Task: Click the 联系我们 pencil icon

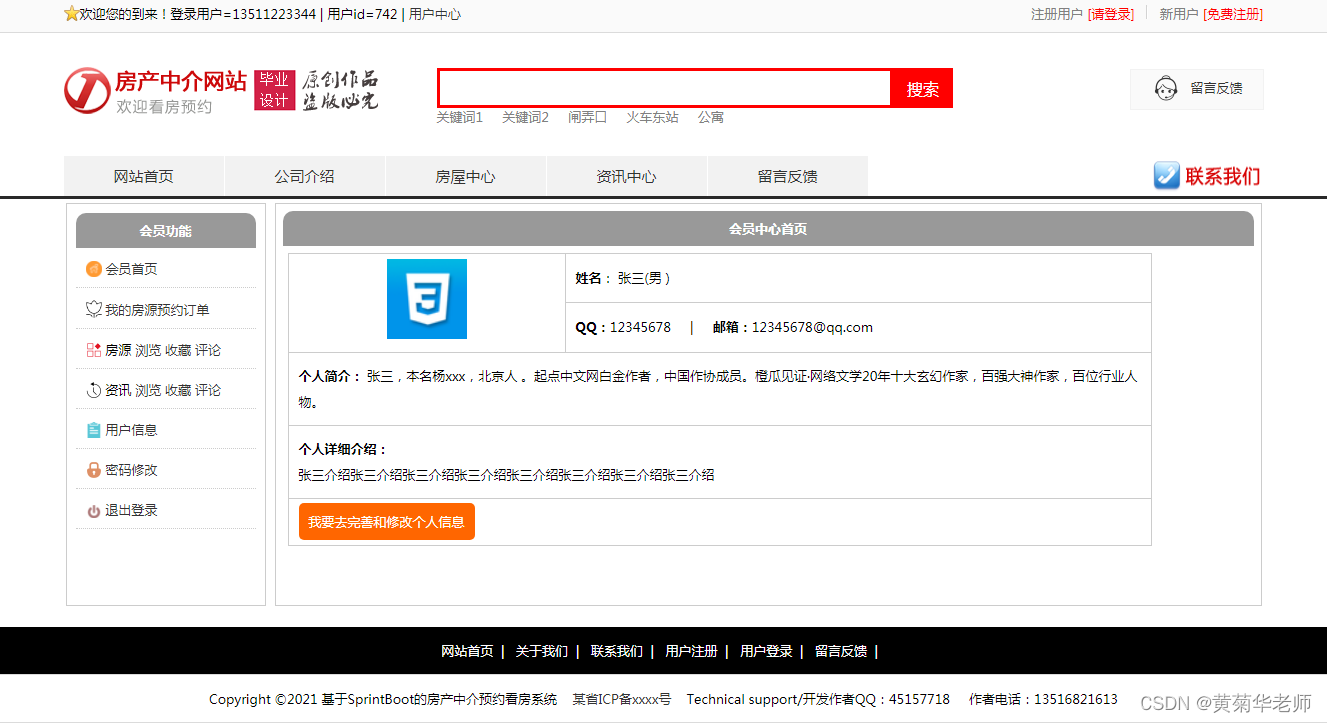Action: (1166, 175)
